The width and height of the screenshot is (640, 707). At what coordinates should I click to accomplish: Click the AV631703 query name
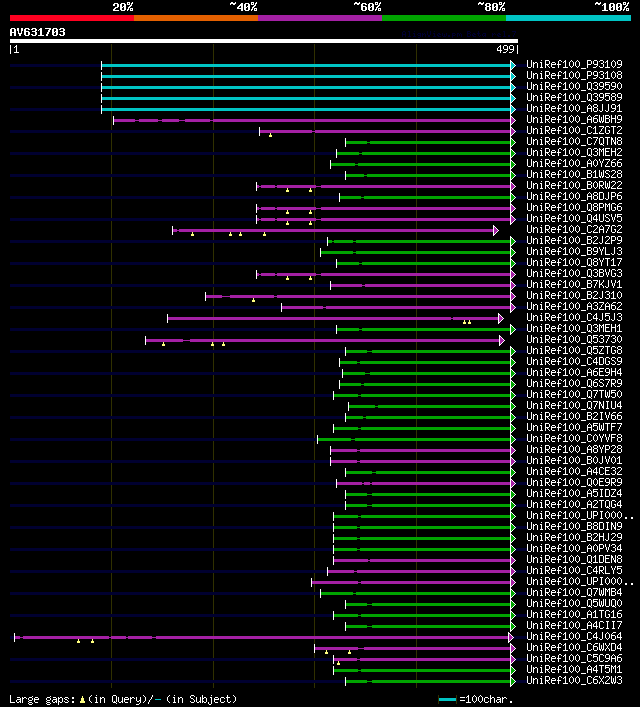(x=37, y=32)
